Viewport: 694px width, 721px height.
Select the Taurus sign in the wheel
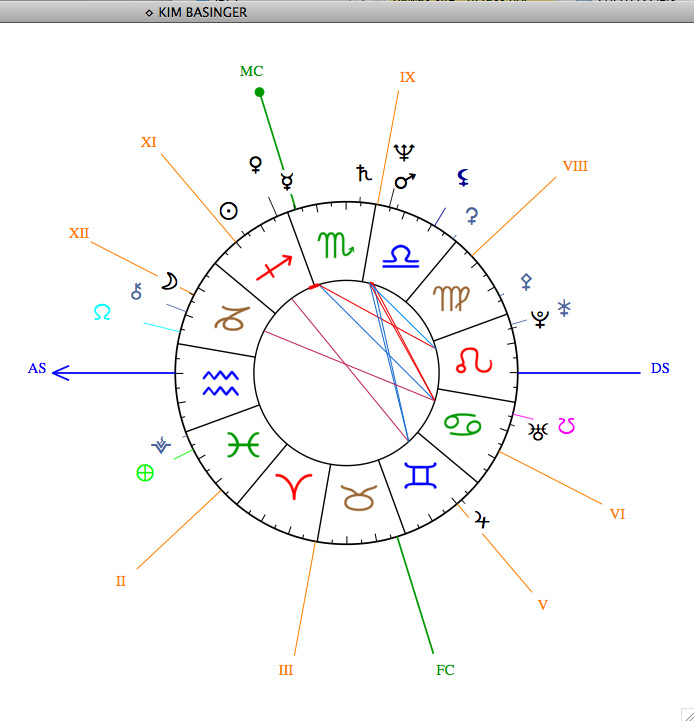[359, 498]
